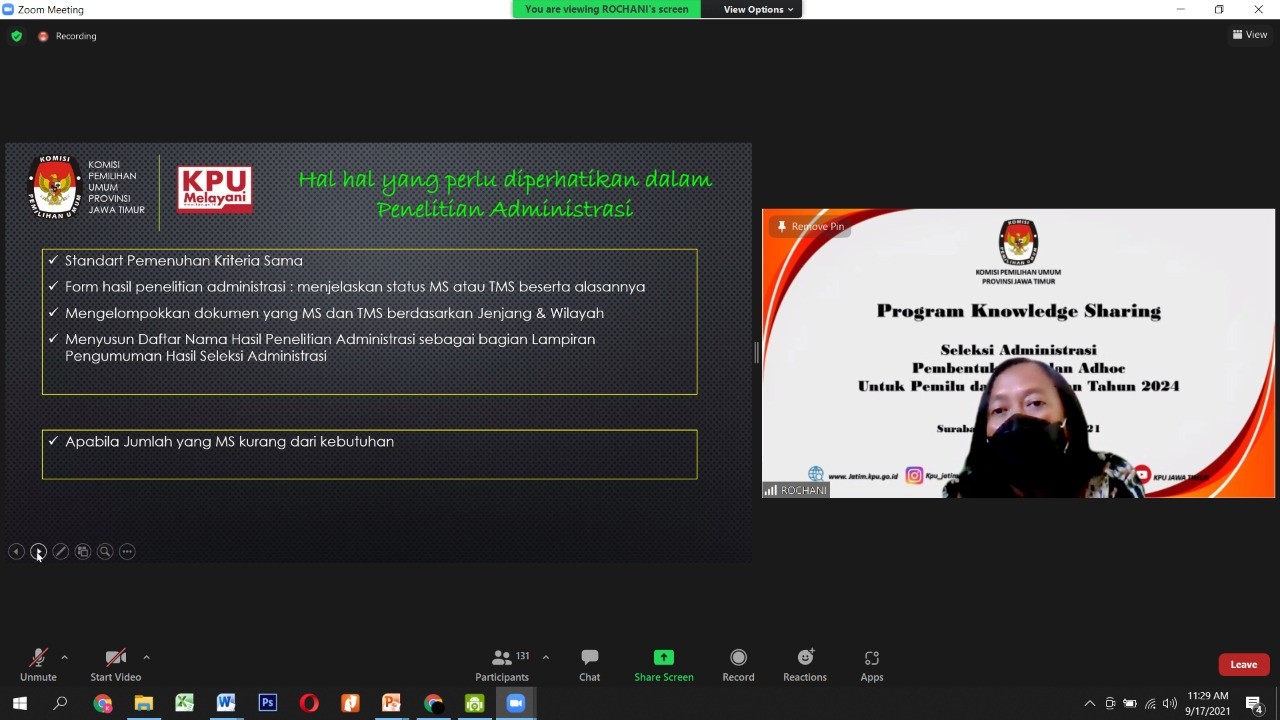The image size is (1280, 720).
Task: Click the see all slides icon
Action: 83,552
